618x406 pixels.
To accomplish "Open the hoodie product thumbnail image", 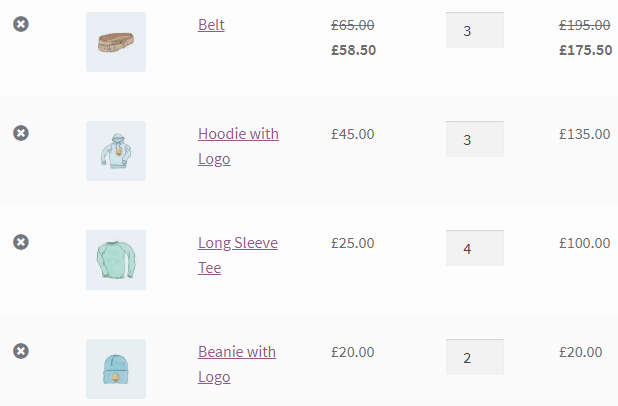I will pyautogui.click(x=116, y=151).
